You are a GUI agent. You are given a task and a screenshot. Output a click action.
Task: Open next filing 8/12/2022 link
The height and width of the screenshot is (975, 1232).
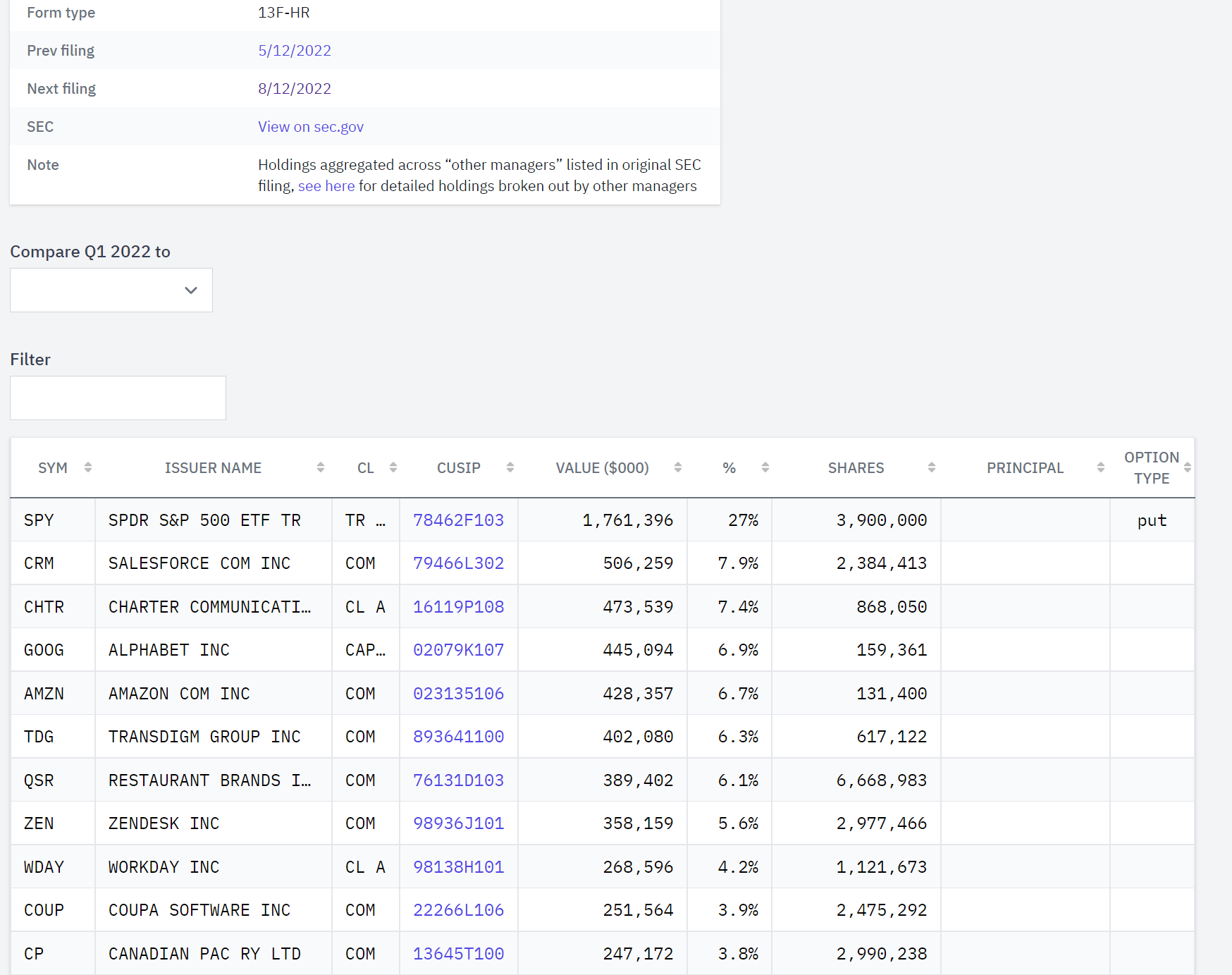[x=295, y=89]
